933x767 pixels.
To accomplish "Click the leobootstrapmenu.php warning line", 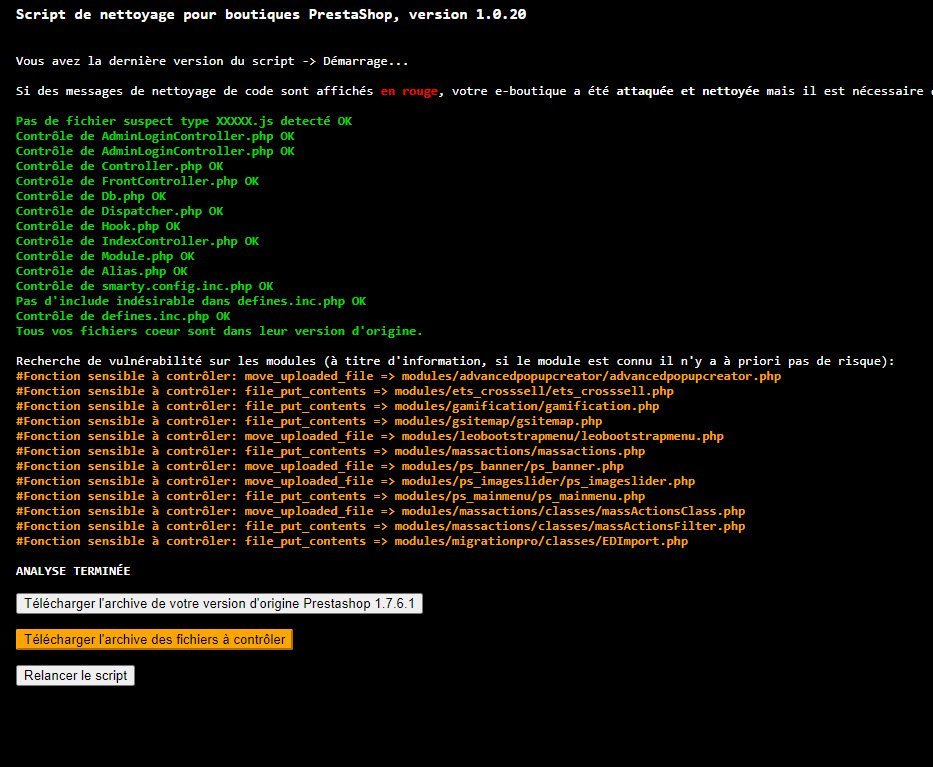I will (x=370, y=436).
